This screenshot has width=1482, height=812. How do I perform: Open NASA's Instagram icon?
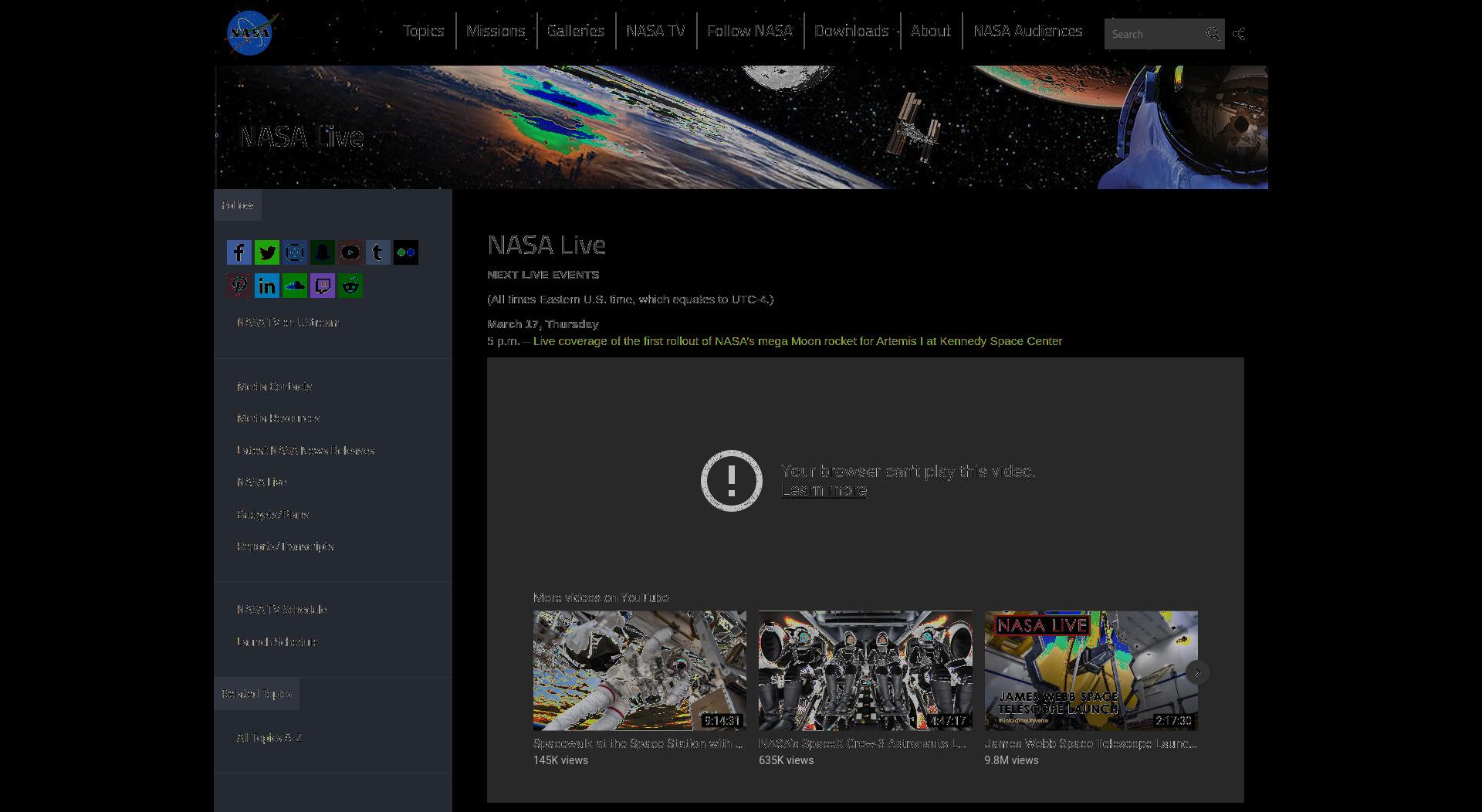[295, 252]
